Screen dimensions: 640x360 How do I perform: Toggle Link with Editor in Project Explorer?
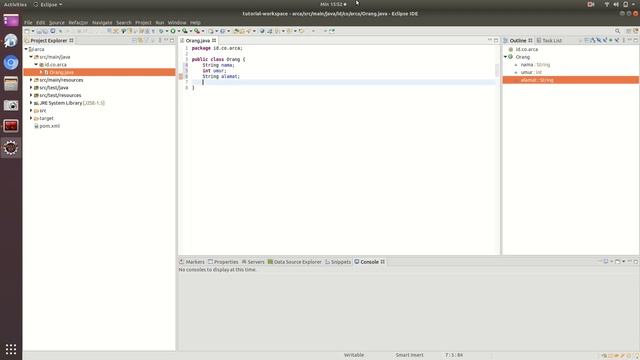[x=141, y=40]
